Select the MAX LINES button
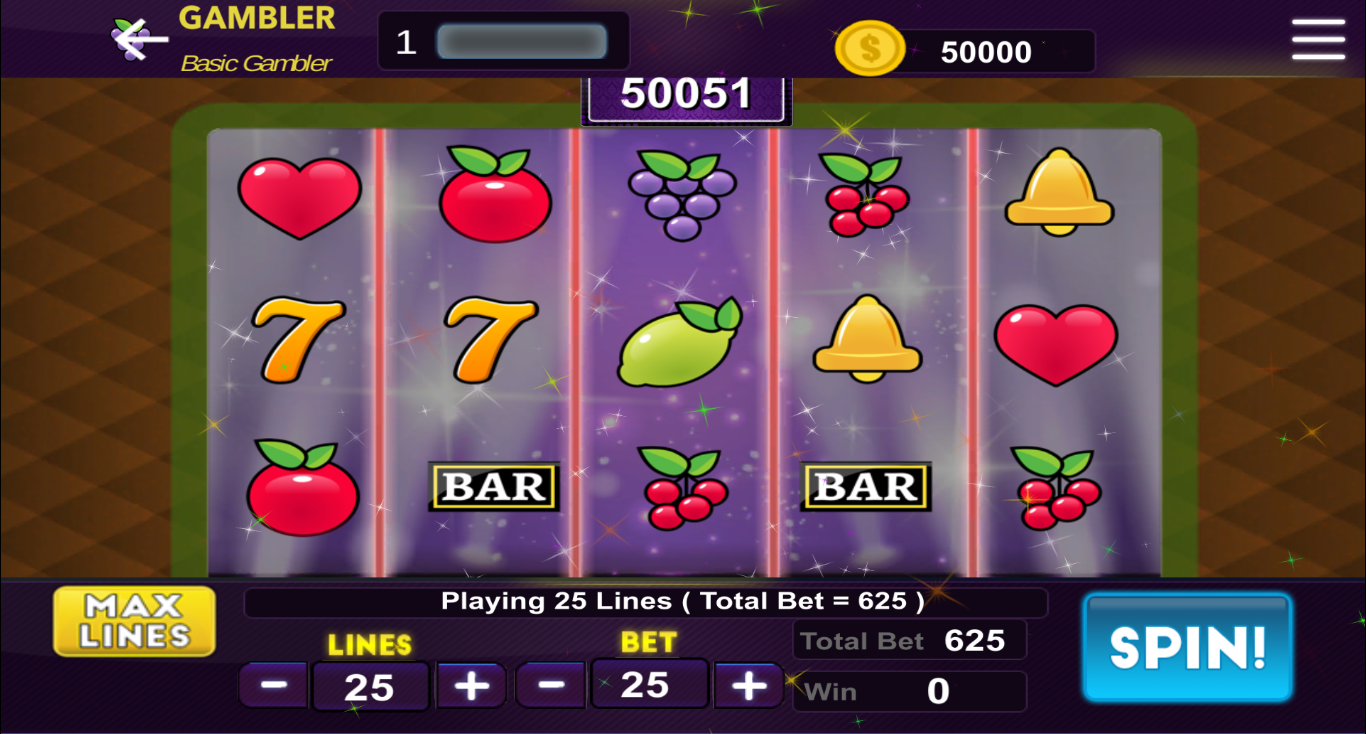Screen dimensions: 1366x734 point(135,621)
